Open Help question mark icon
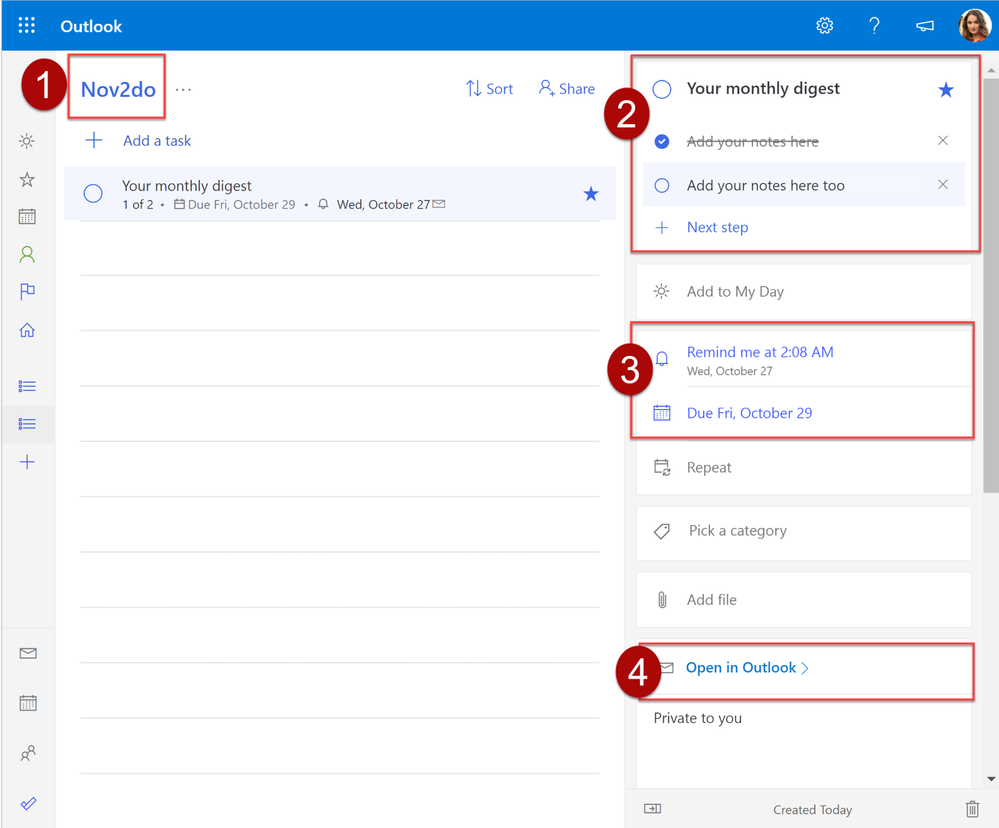 874,25
